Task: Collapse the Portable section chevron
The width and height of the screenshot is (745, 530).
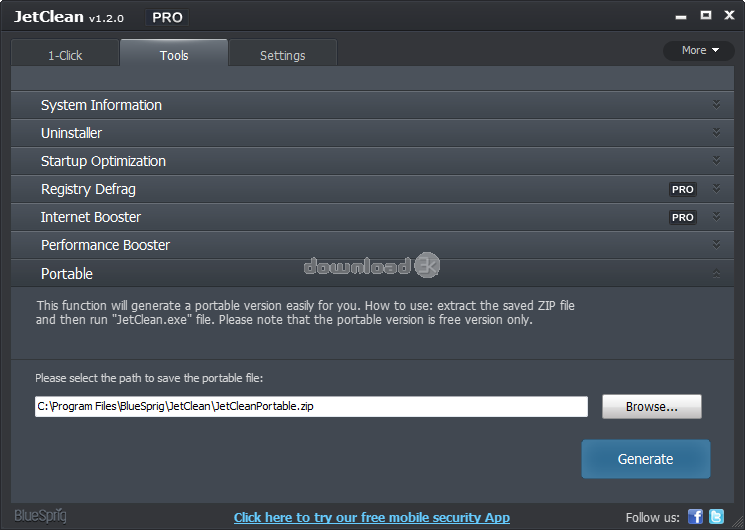Action: (716, 273)
